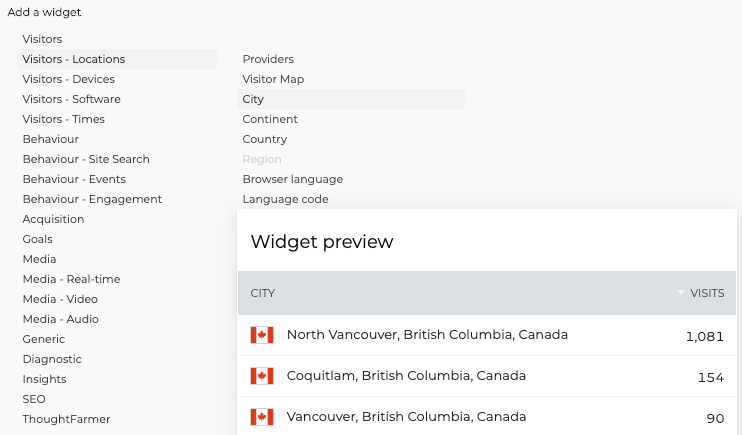This screenshot has width=742, height=435.
Task: Select the Visitors - Devices category
Action: (69, 79)
